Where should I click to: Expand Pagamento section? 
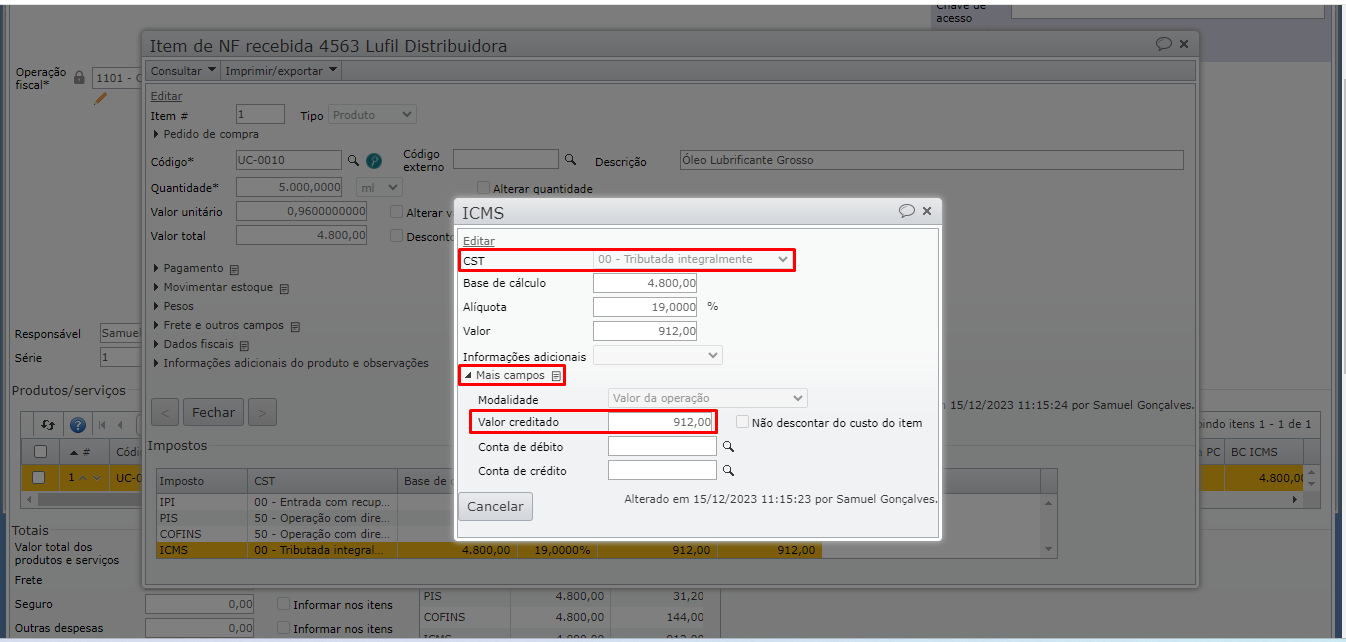tap(187, 268)
